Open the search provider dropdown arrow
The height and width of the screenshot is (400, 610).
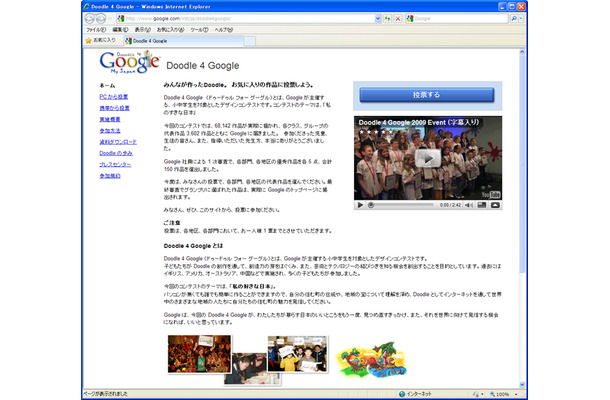pos(521,18)
